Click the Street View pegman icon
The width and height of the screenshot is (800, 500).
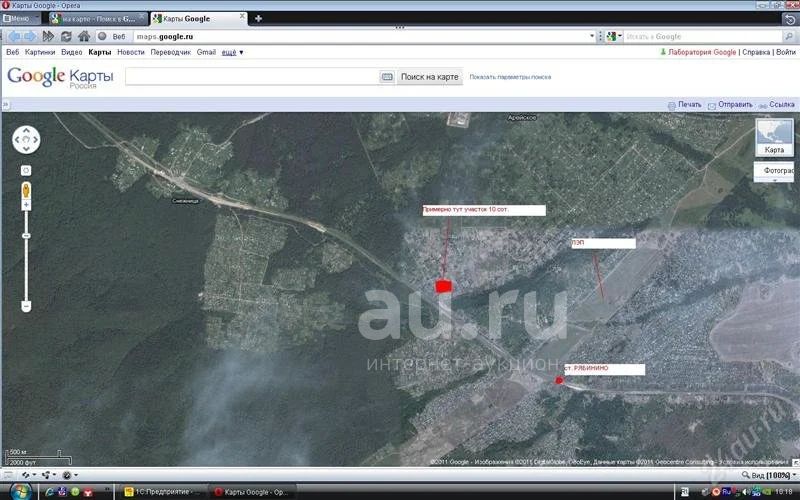point(26,189)
